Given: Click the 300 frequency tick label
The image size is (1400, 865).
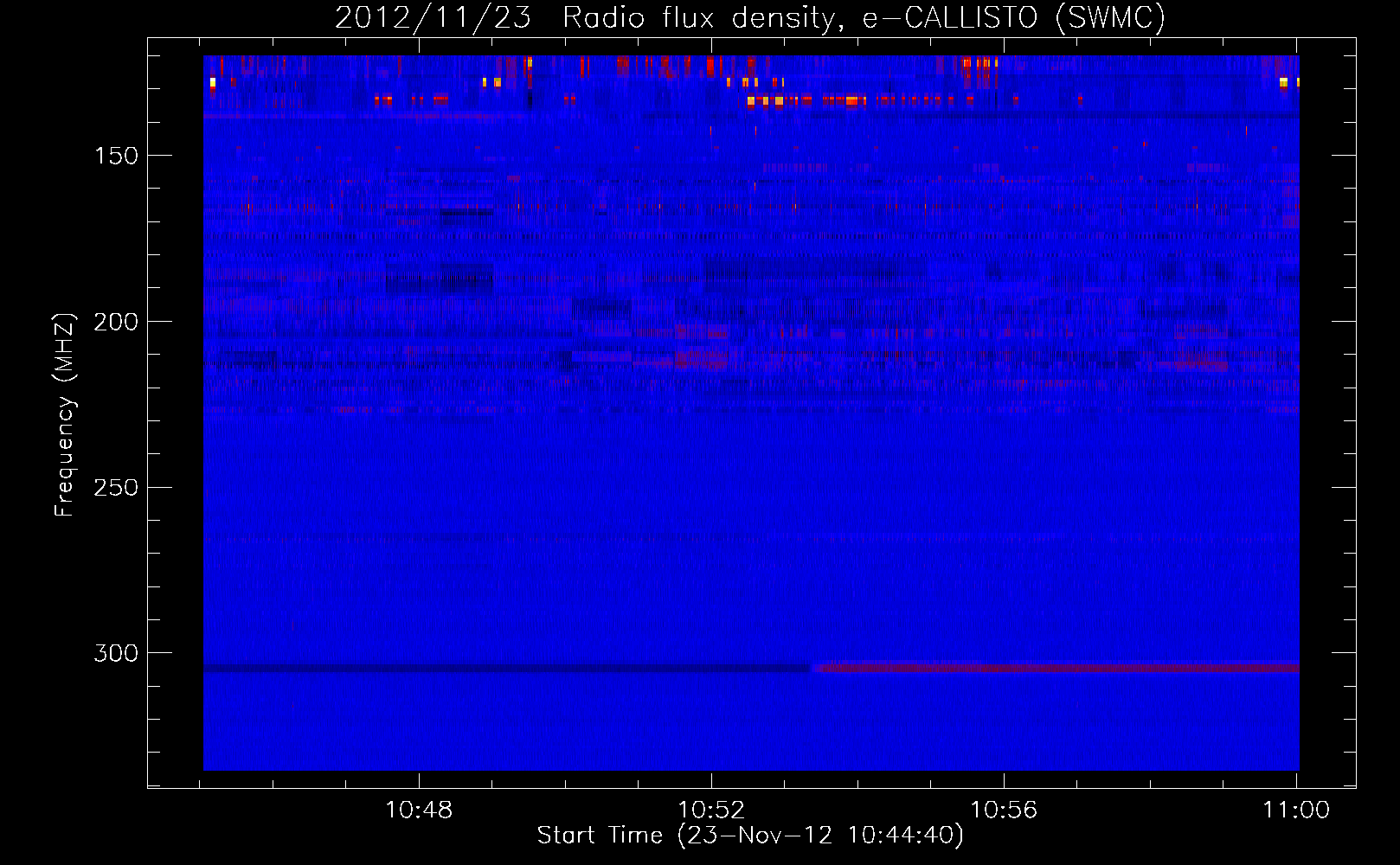Looking at the screenshot, I should [x=116, y=653].
